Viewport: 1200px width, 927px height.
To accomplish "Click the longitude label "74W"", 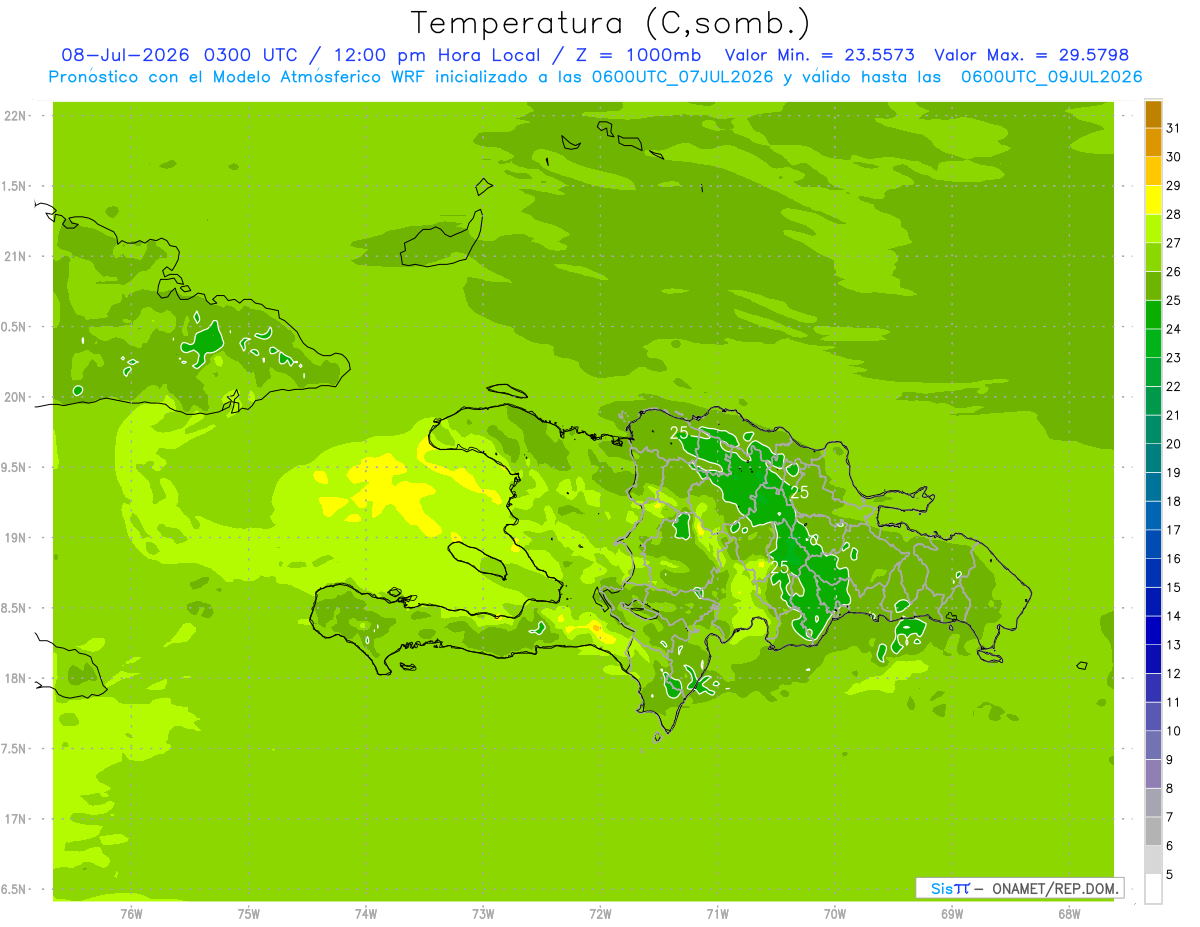I will click(366, 914).
